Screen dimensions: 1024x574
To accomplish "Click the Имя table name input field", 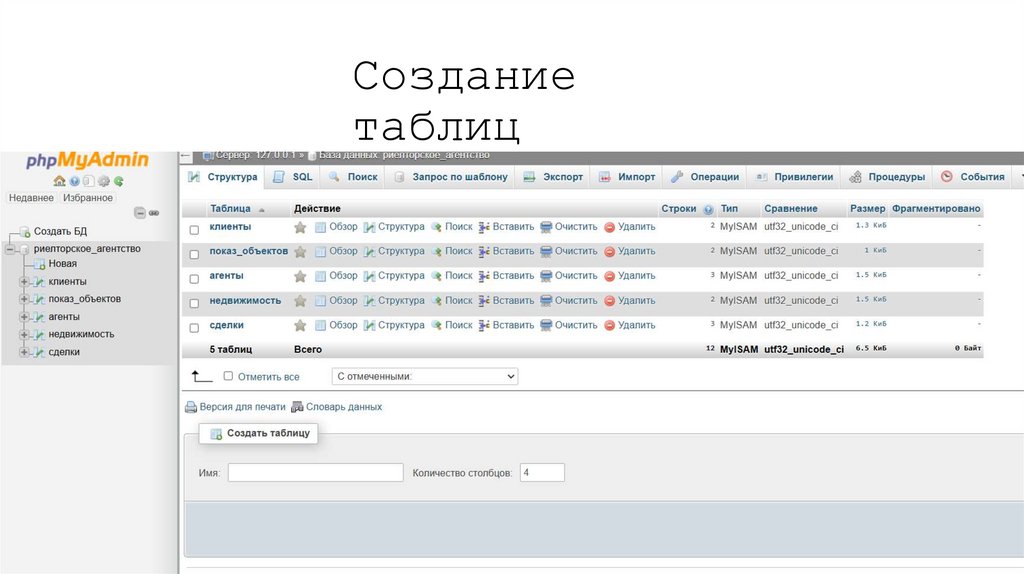I will [x=315, y=473].
